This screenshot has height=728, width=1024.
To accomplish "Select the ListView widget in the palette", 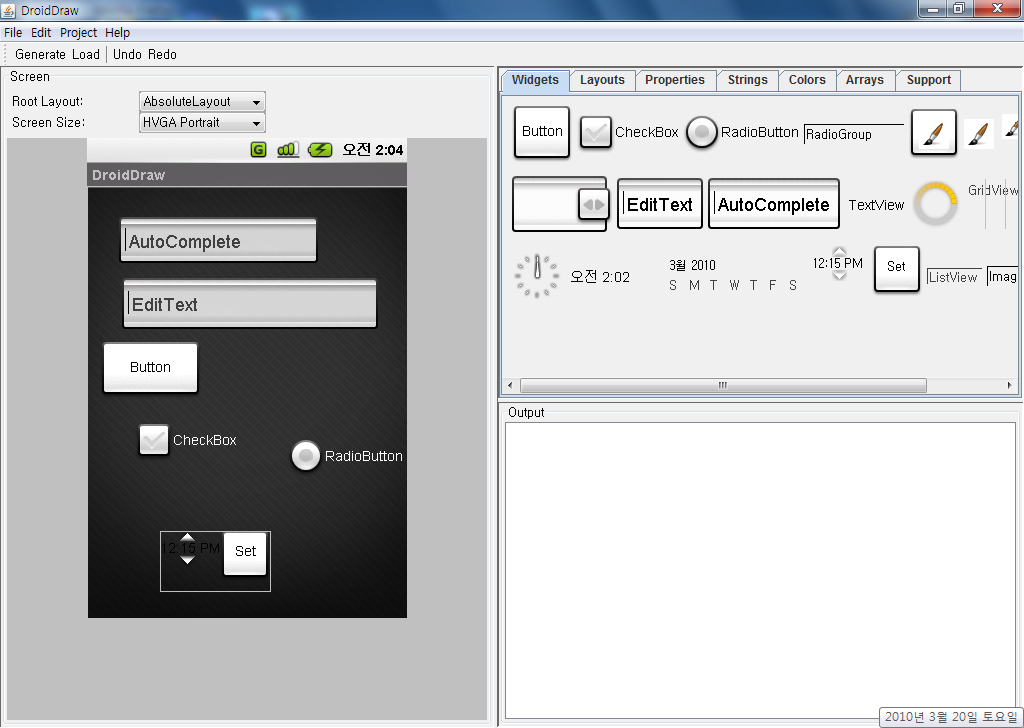I will [954, 277].
